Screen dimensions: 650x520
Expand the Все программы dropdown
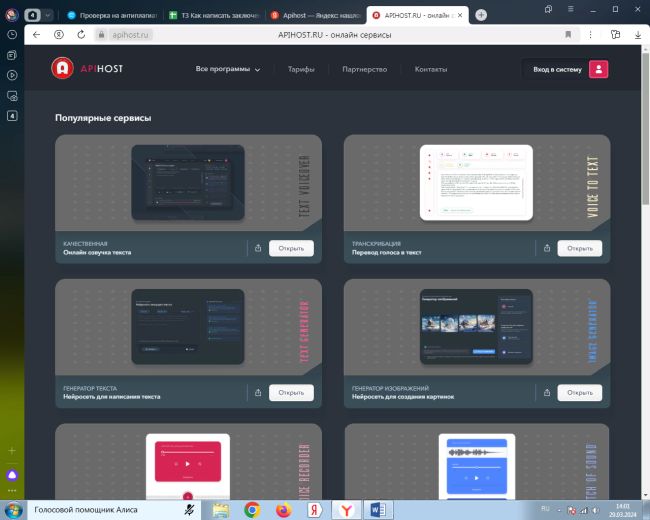point(228,69)
